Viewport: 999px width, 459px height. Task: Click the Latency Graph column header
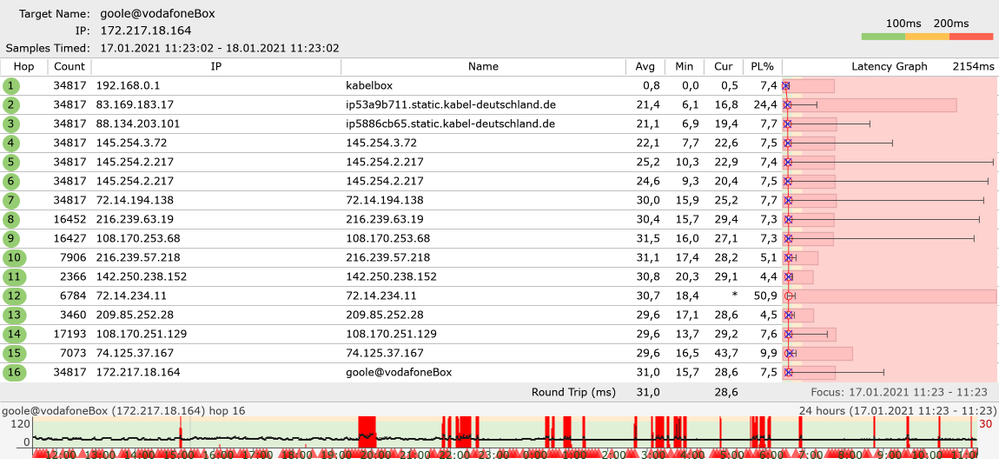coord(889,66)
